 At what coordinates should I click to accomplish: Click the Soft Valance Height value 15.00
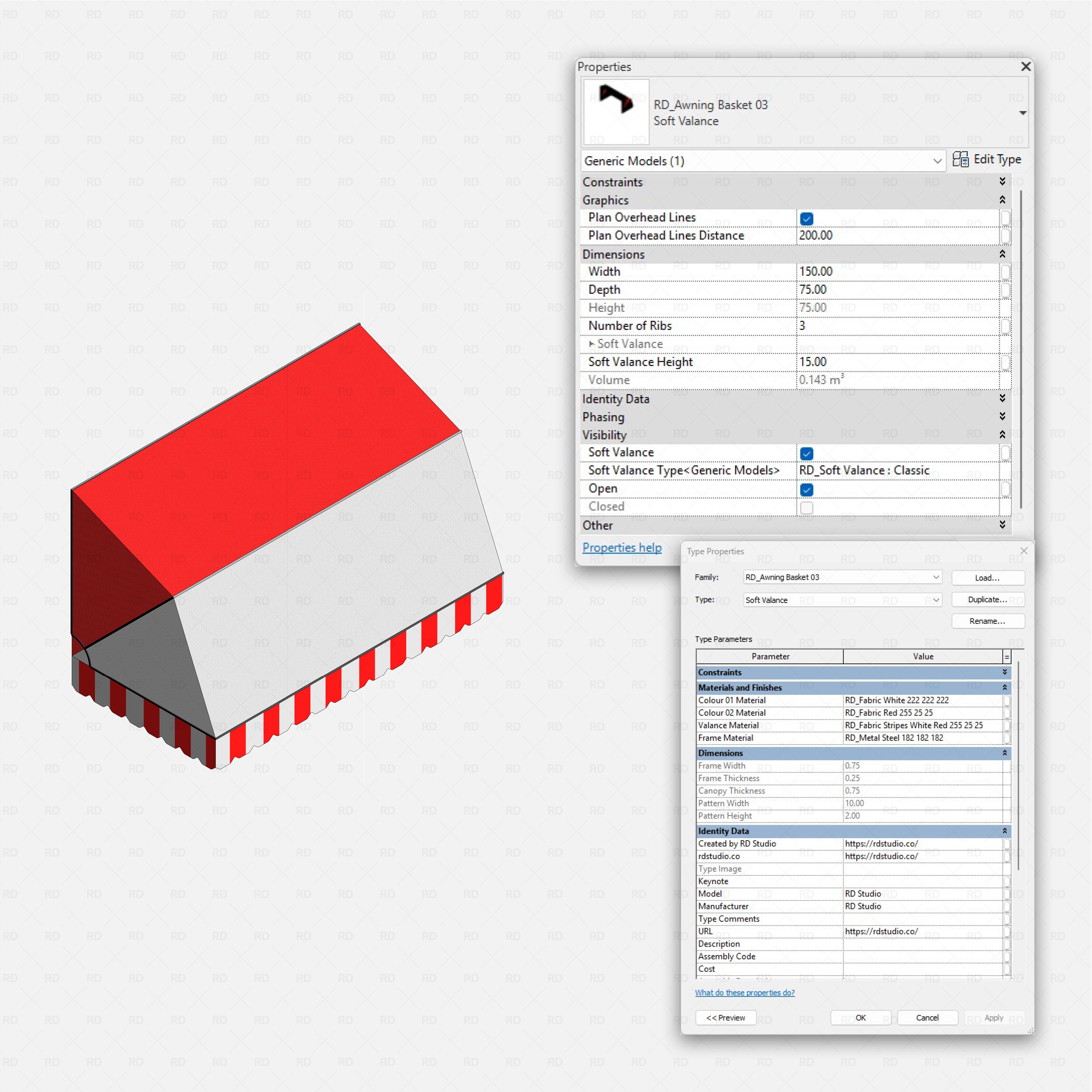[x=897, y=362]
